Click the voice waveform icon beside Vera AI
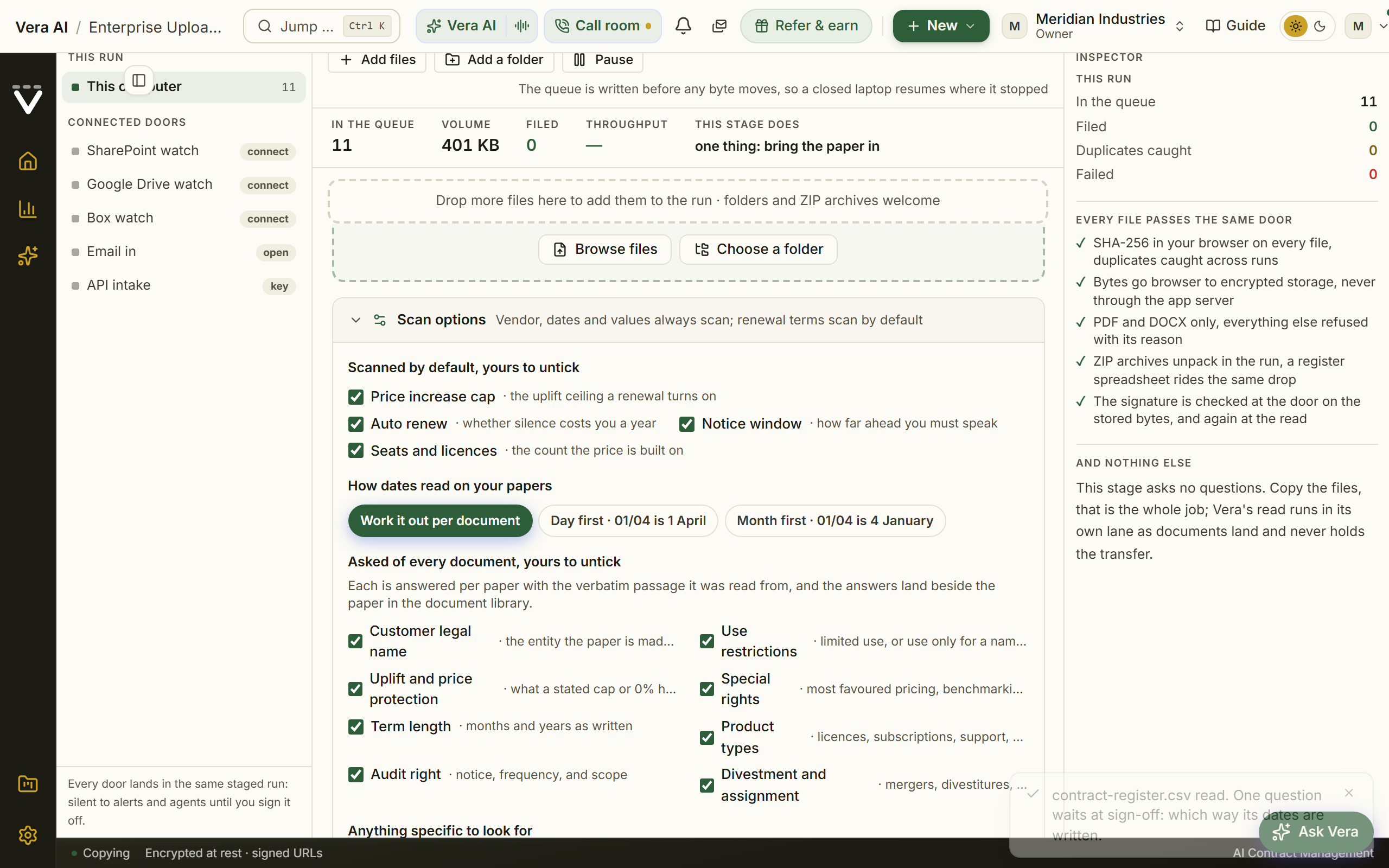This screenshot has height=868, width=1389. [522, 26]
